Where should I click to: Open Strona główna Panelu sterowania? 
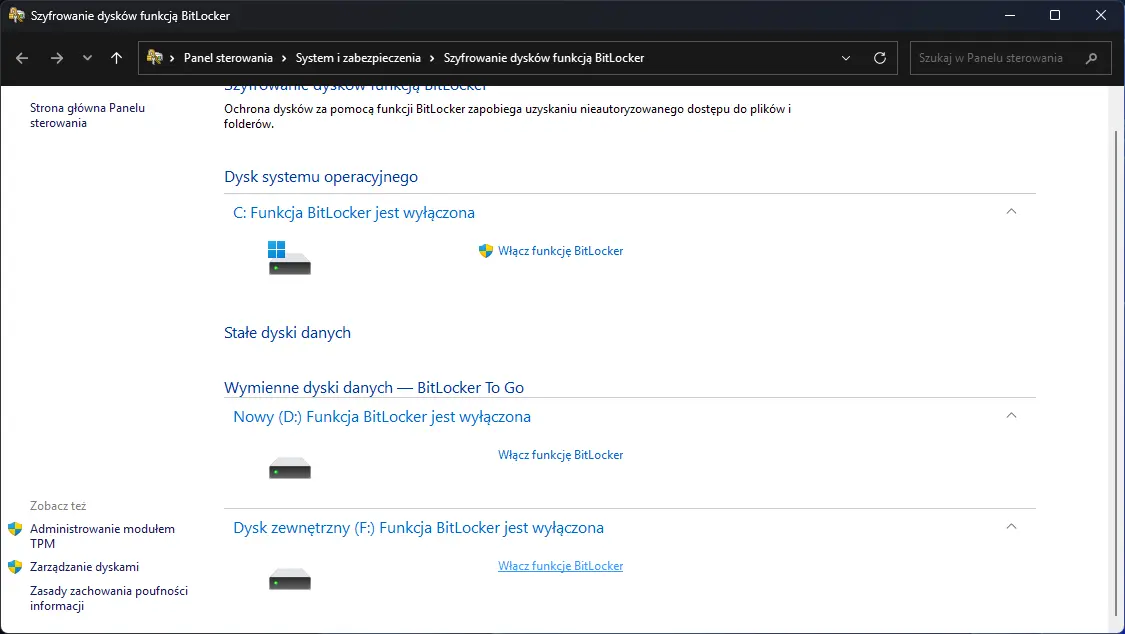[89, 115]
